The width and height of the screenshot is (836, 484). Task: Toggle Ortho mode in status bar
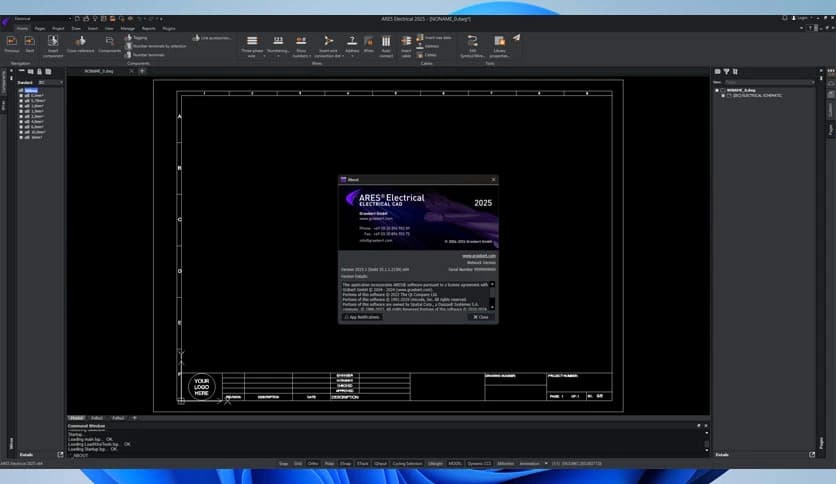point(313,464)
